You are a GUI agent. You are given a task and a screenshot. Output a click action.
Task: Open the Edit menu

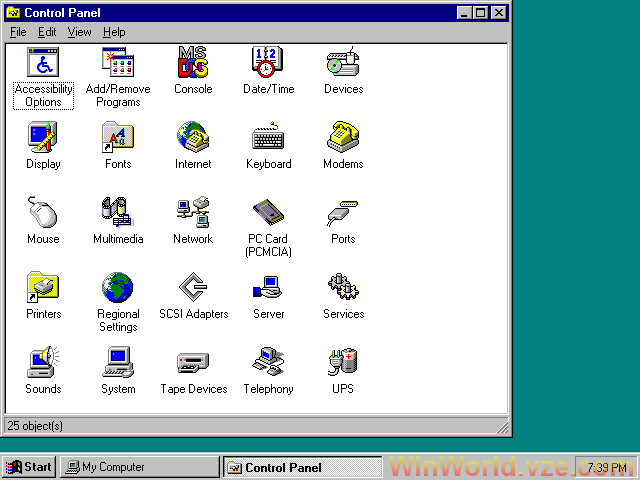tap(47, 32)
